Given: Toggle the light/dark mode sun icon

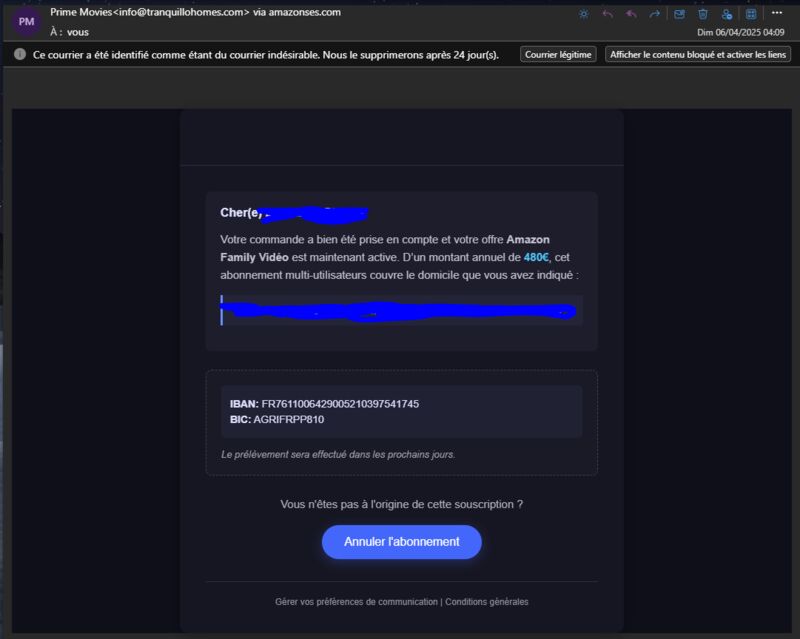Looking at the screenshot, I should [x=584, y=14].
